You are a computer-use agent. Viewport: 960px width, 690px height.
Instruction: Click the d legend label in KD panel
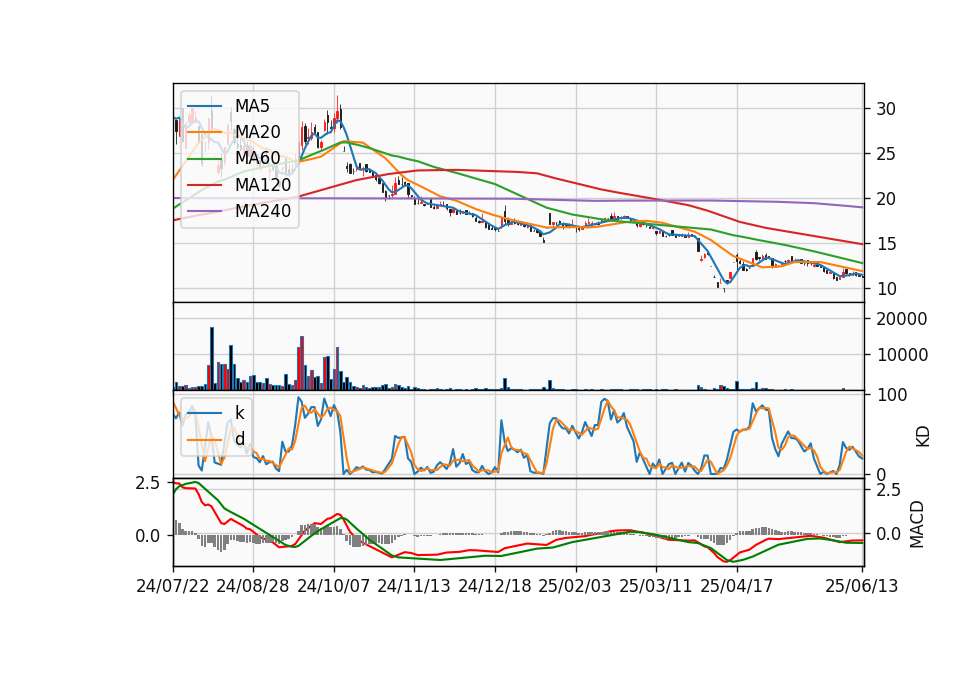(x=239, y=438)
